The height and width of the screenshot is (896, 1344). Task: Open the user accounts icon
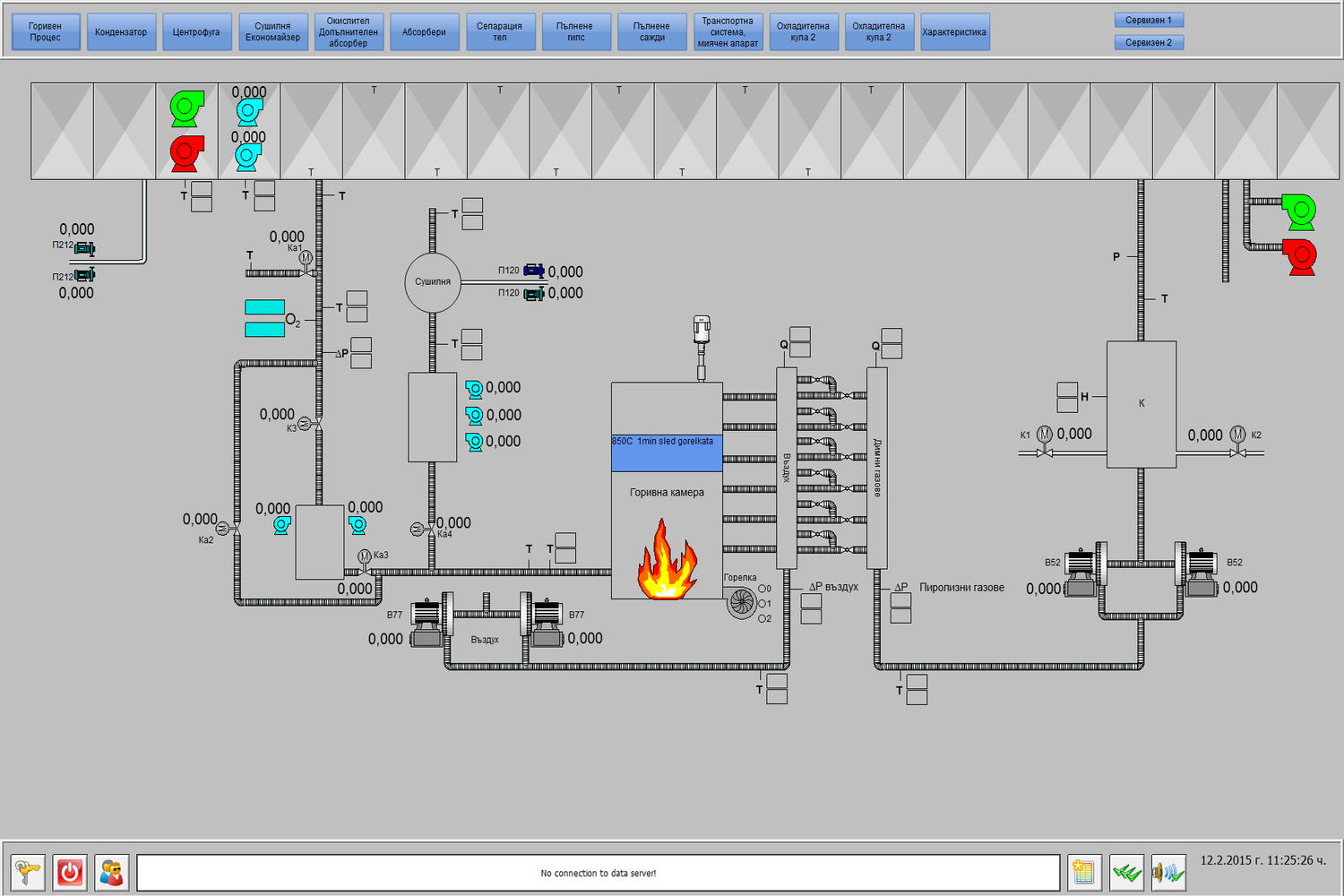[112, 872]
